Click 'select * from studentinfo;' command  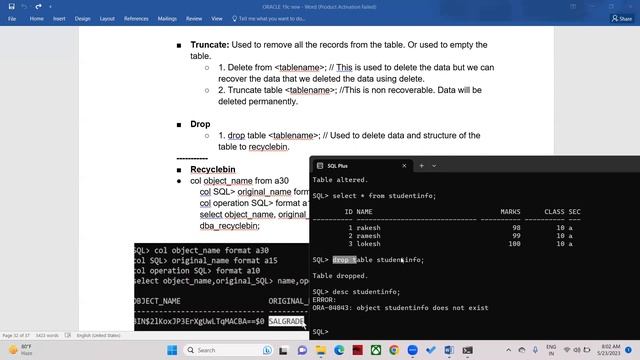click(384, 196)
